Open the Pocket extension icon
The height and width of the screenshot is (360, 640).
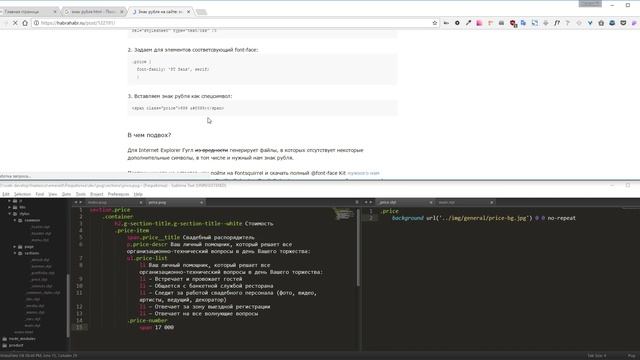click(623, 23)
